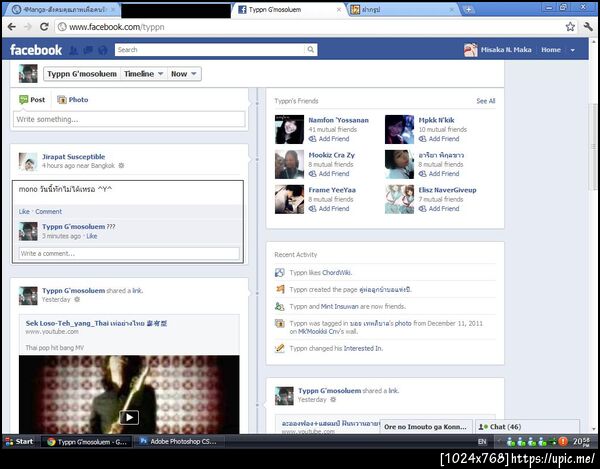The height and width of the screenshot is (469, 600).
Task: Open Jirapat Susceptible's profile
Action: (x=73, y=157)
